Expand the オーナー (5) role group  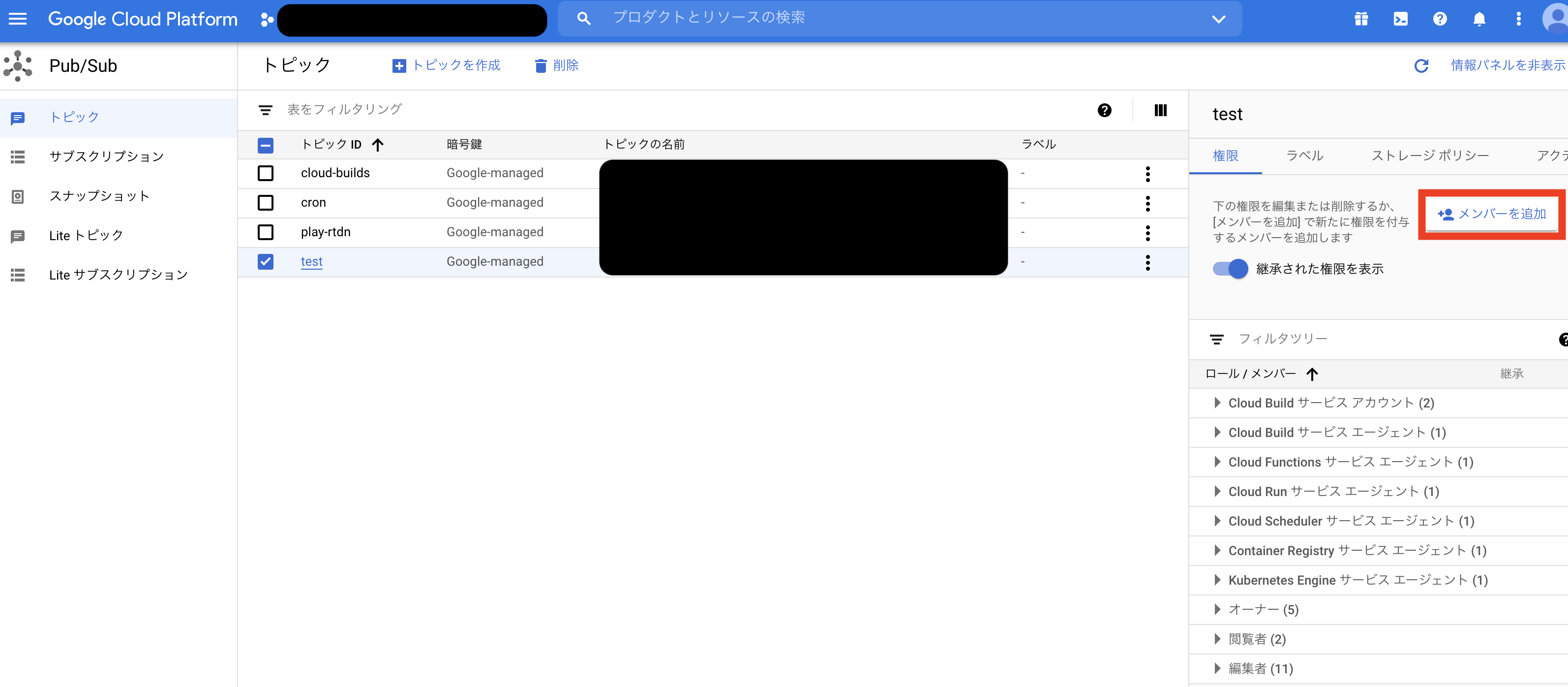coord(1217,609)
